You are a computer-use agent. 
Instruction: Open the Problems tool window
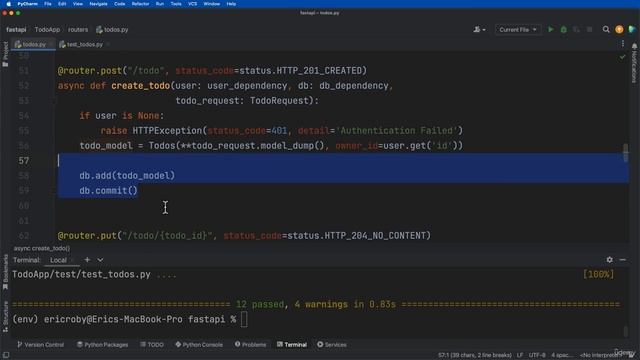point(250,344)
